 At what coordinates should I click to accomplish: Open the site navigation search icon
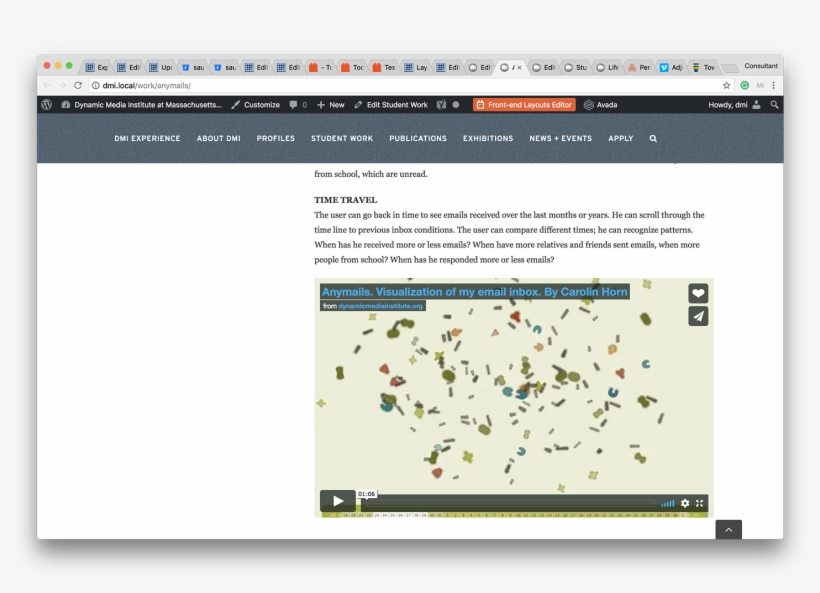point(653,138)
